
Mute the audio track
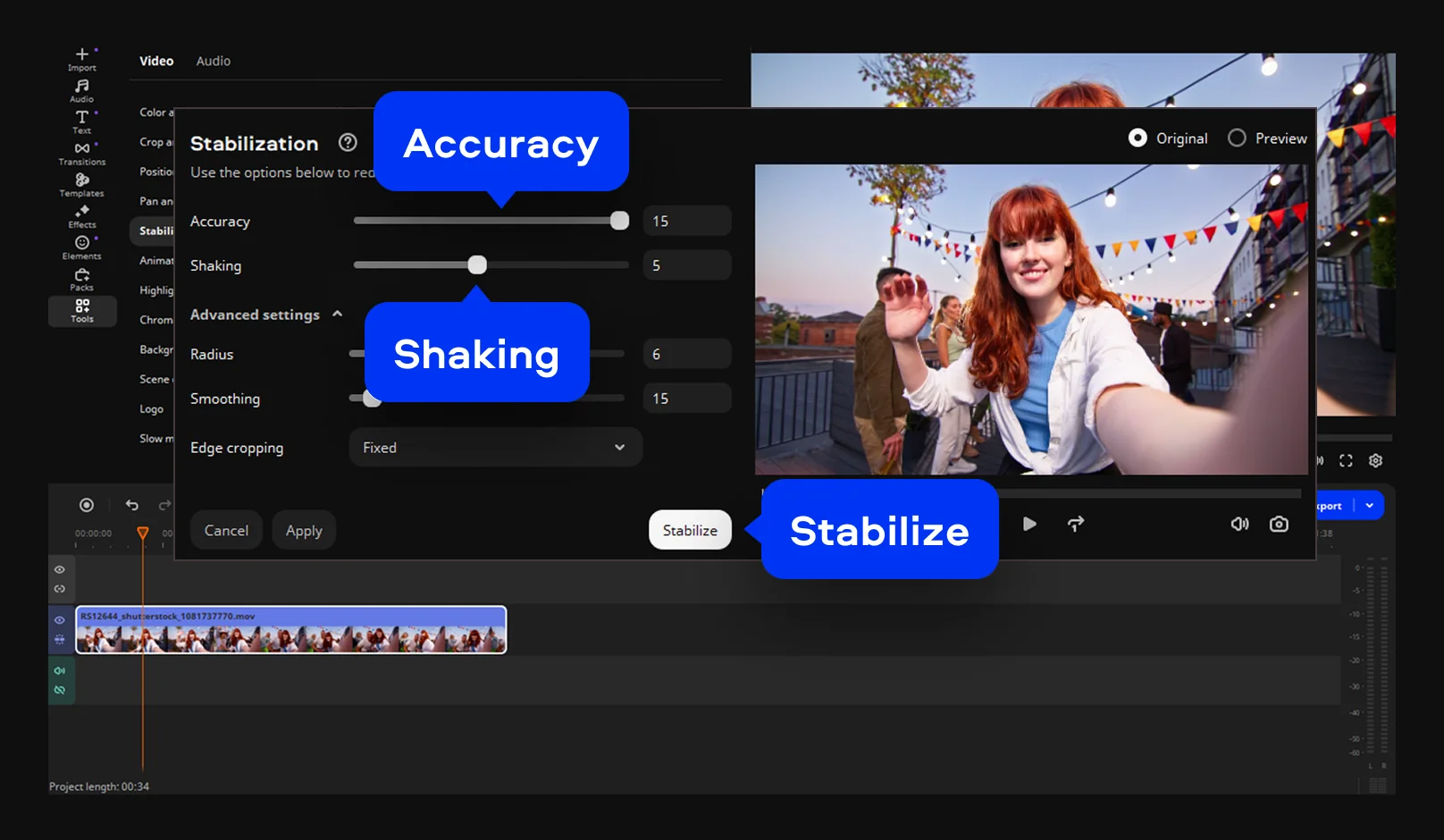[60, 670]
